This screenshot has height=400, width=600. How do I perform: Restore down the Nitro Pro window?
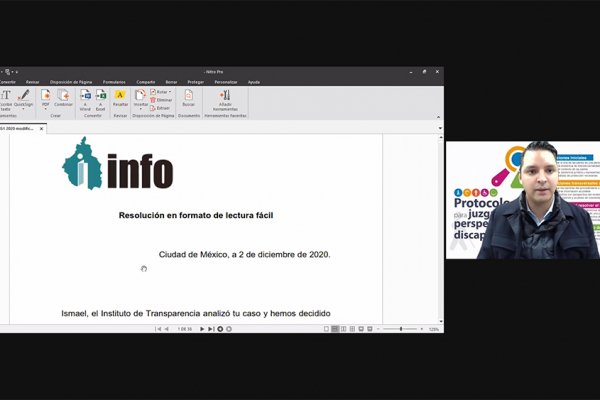point(424,72)
